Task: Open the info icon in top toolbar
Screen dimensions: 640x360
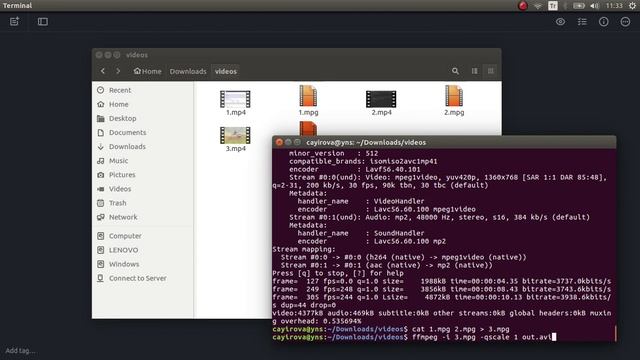Action: (604, 22)
